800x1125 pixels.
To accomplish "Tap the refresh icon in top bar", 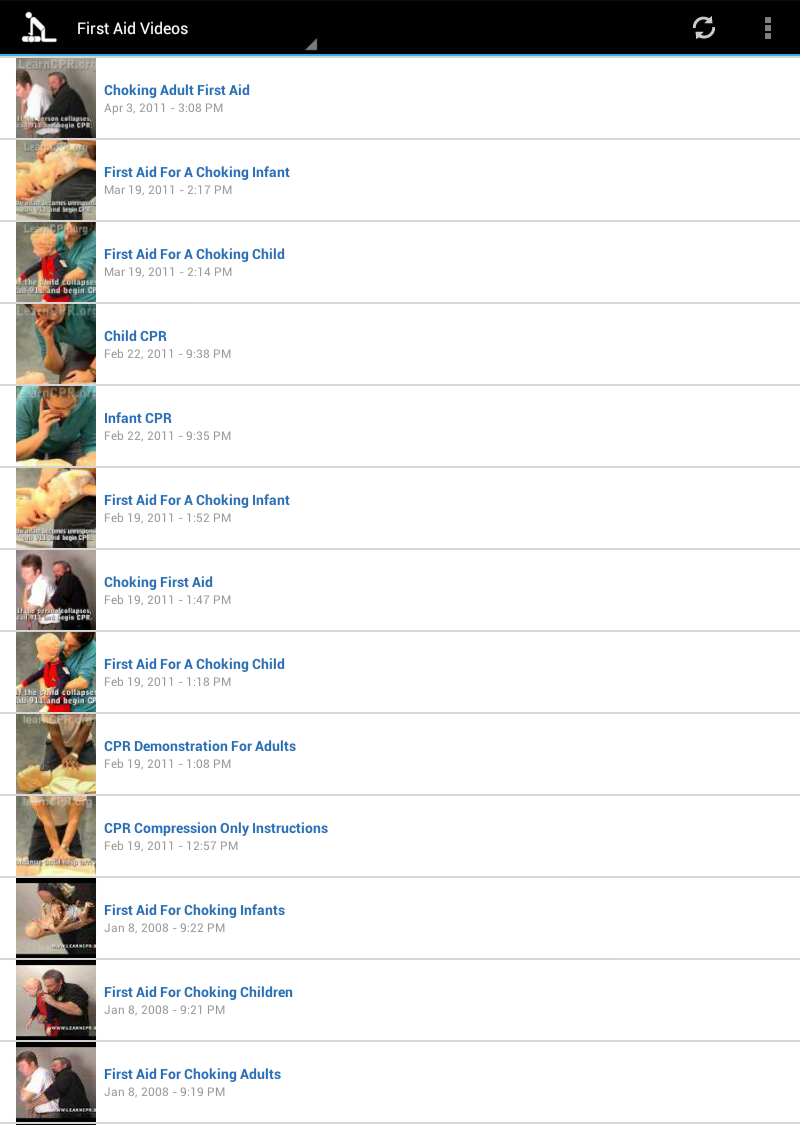I will (703, 28).
